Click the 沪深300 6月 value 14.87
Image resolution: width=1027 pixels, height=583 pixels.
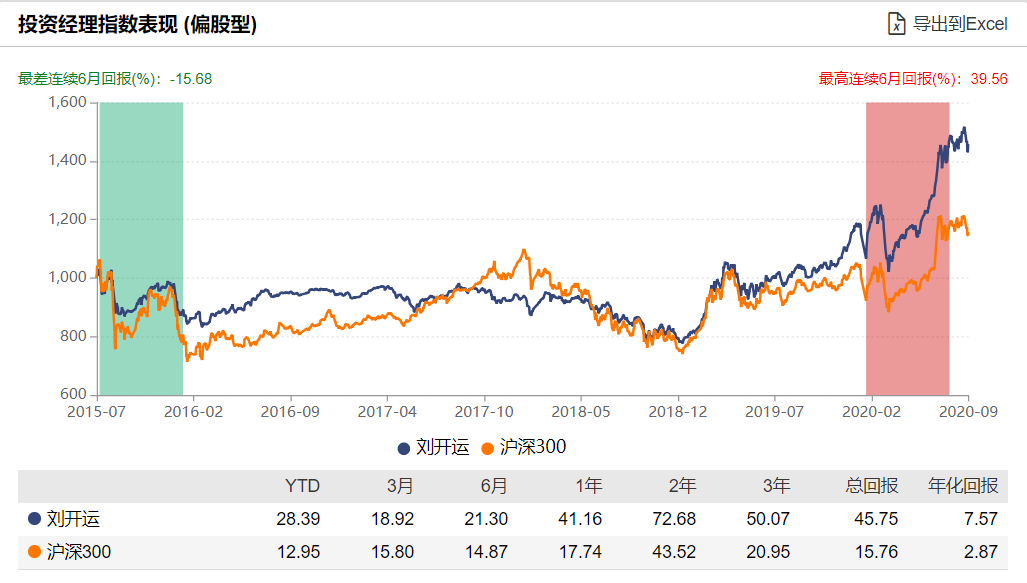(486, 552)
